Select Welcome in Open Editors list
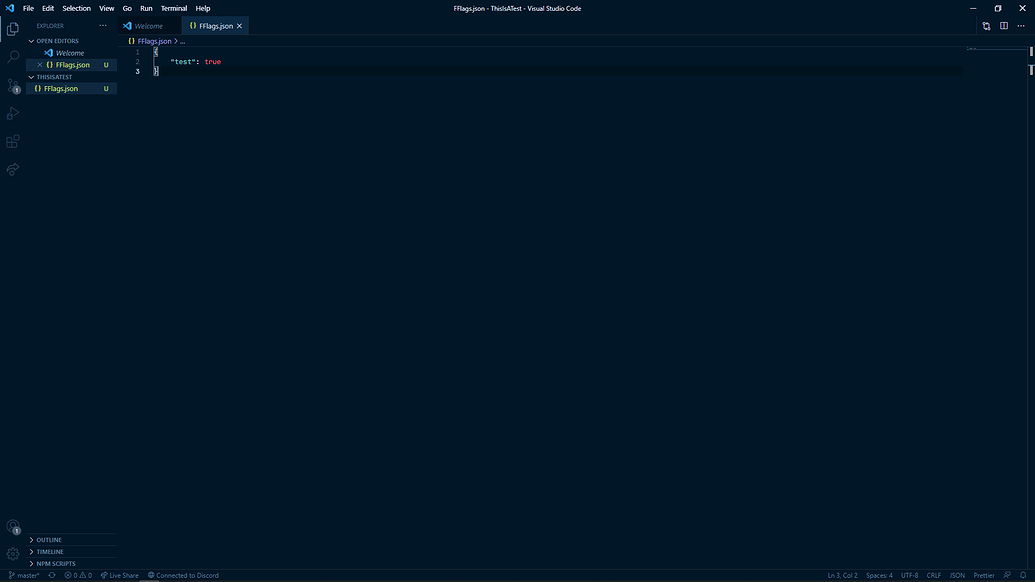 70,53
